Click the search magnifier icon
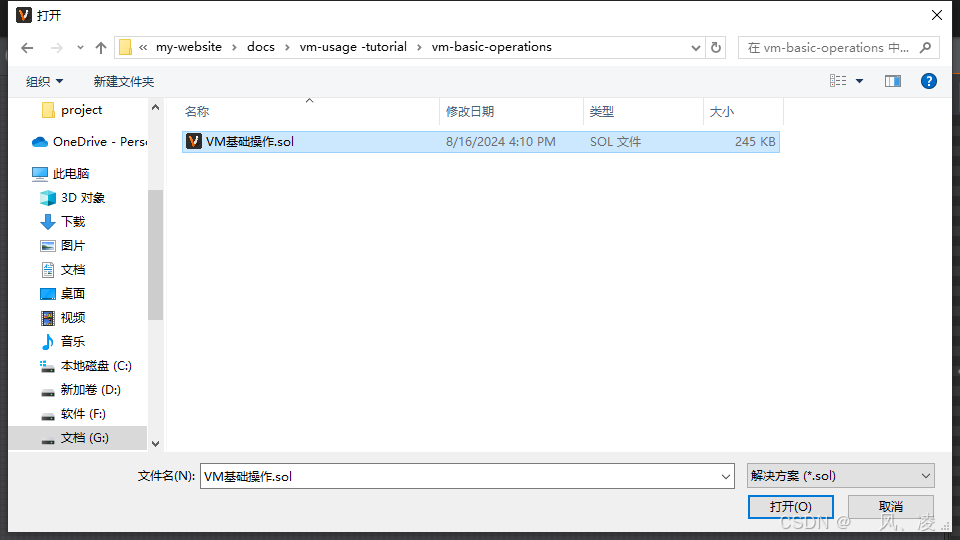The width and height of the screenshot is (960, 540). click(926, 47)
